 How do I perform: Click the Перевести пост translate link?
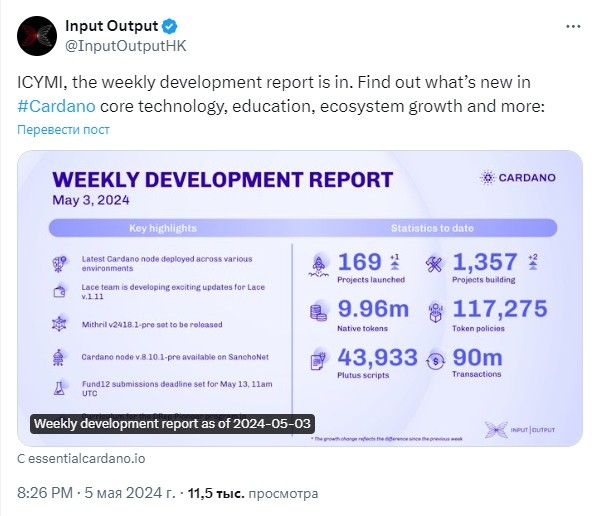pos(63,130)
